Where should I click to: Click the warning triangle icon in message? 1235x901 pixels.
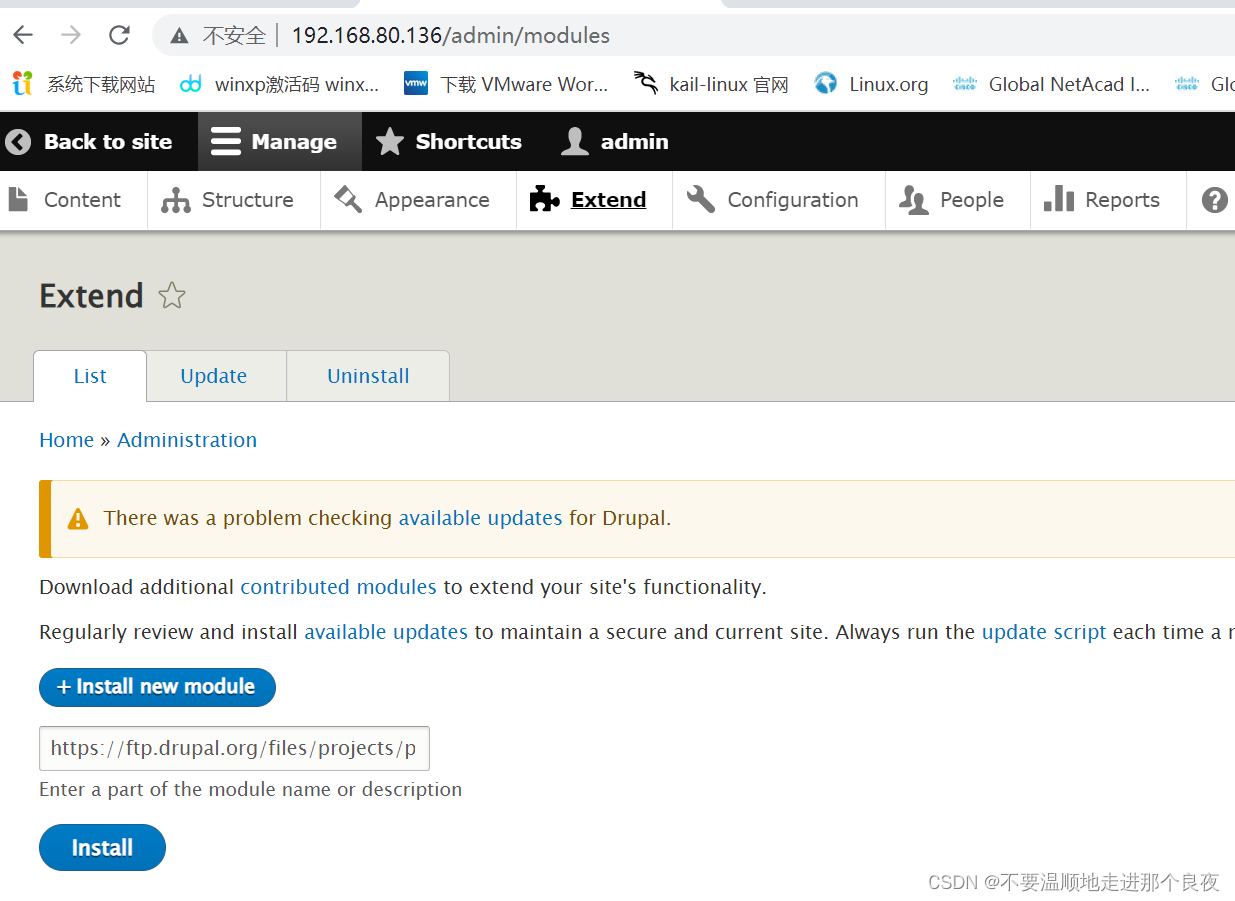(78, 519)
